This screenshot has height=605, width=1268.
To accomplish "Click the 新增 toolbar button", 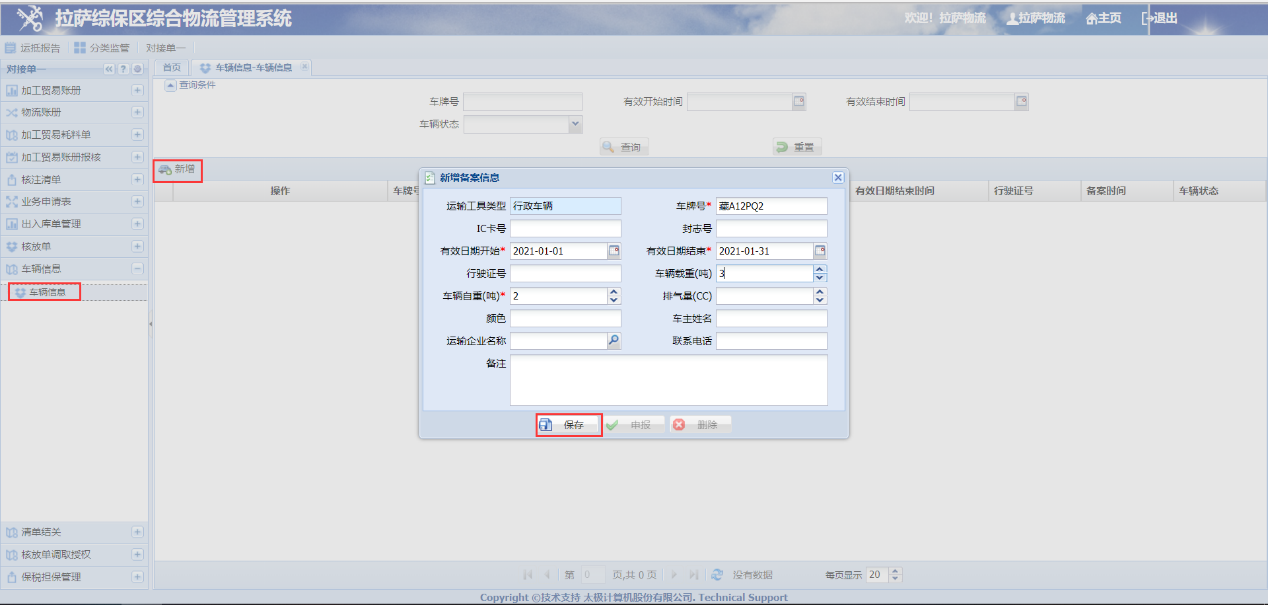I will point(177,169).
